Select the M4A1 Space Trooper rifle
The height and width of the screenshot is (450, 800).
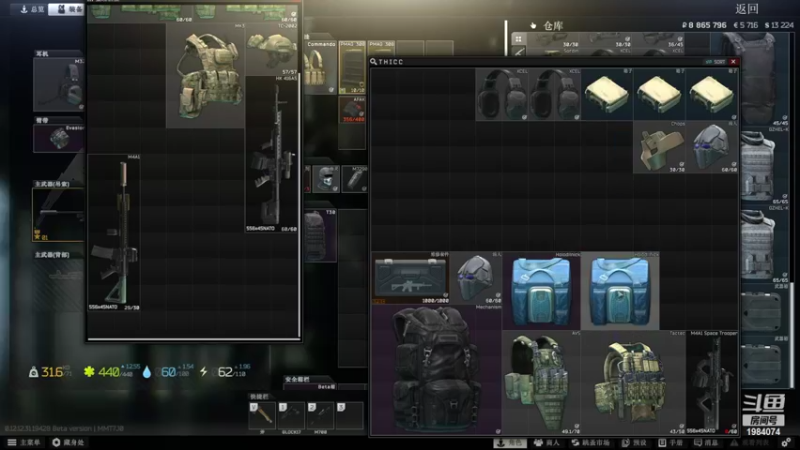pyautogui.click(x=712, y=383)
